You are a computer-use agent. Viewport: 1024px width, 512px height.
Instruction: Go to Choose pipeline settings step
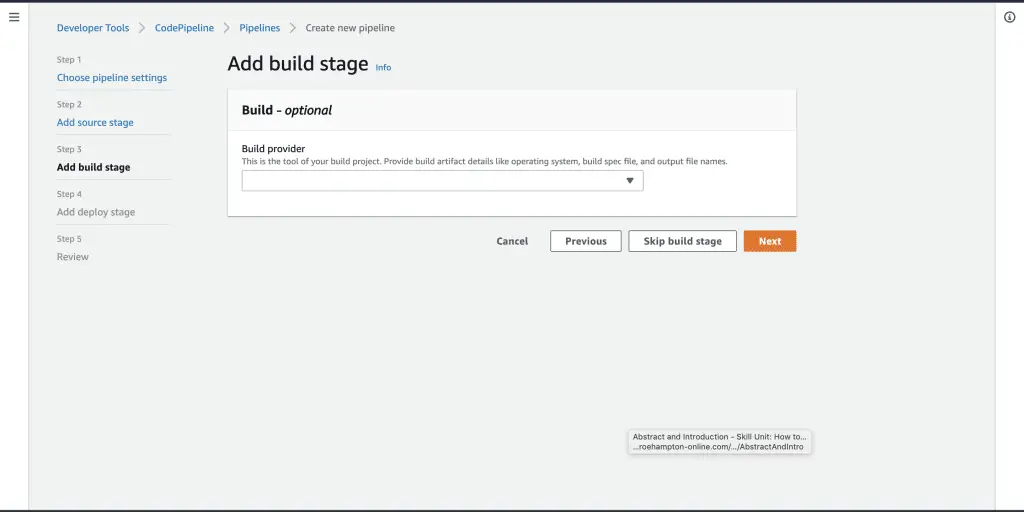pos(112,78)
